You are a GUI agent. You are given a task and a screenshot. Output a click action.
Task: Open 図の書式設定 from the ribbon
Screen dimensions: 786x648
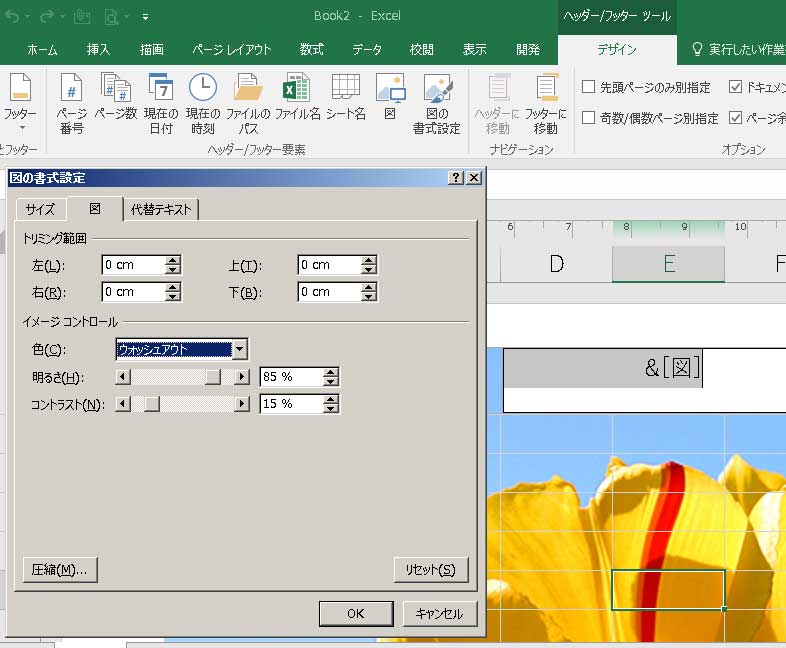(437, 103)
